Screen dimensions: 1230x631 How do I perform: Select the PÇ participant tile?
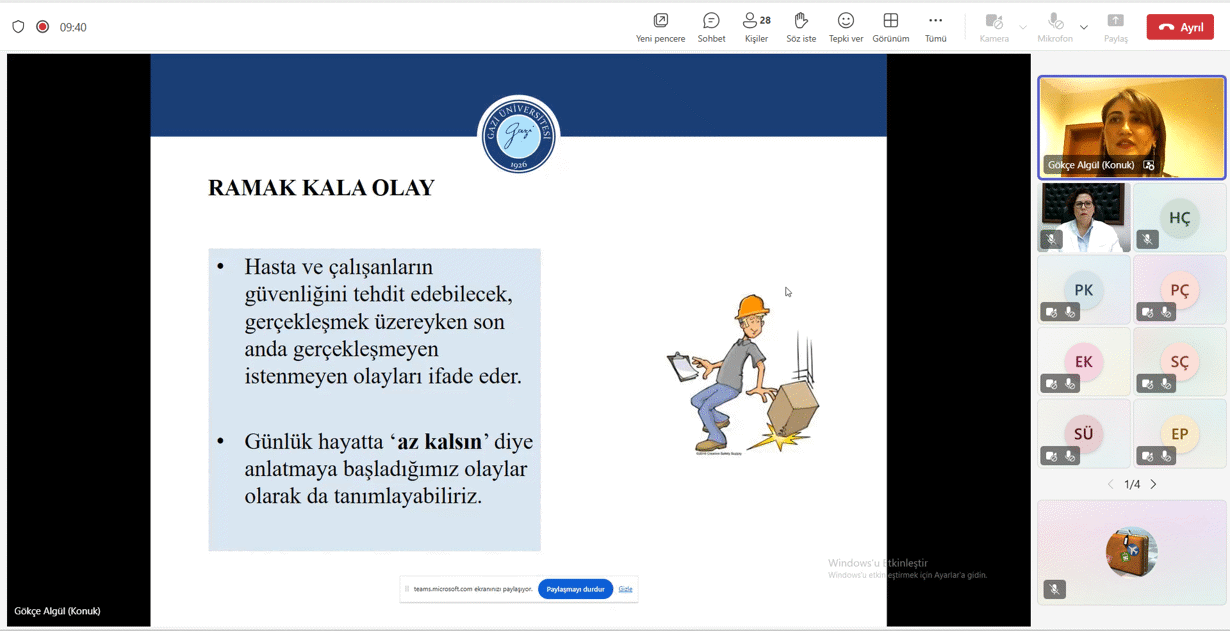tap(1180, 289)
